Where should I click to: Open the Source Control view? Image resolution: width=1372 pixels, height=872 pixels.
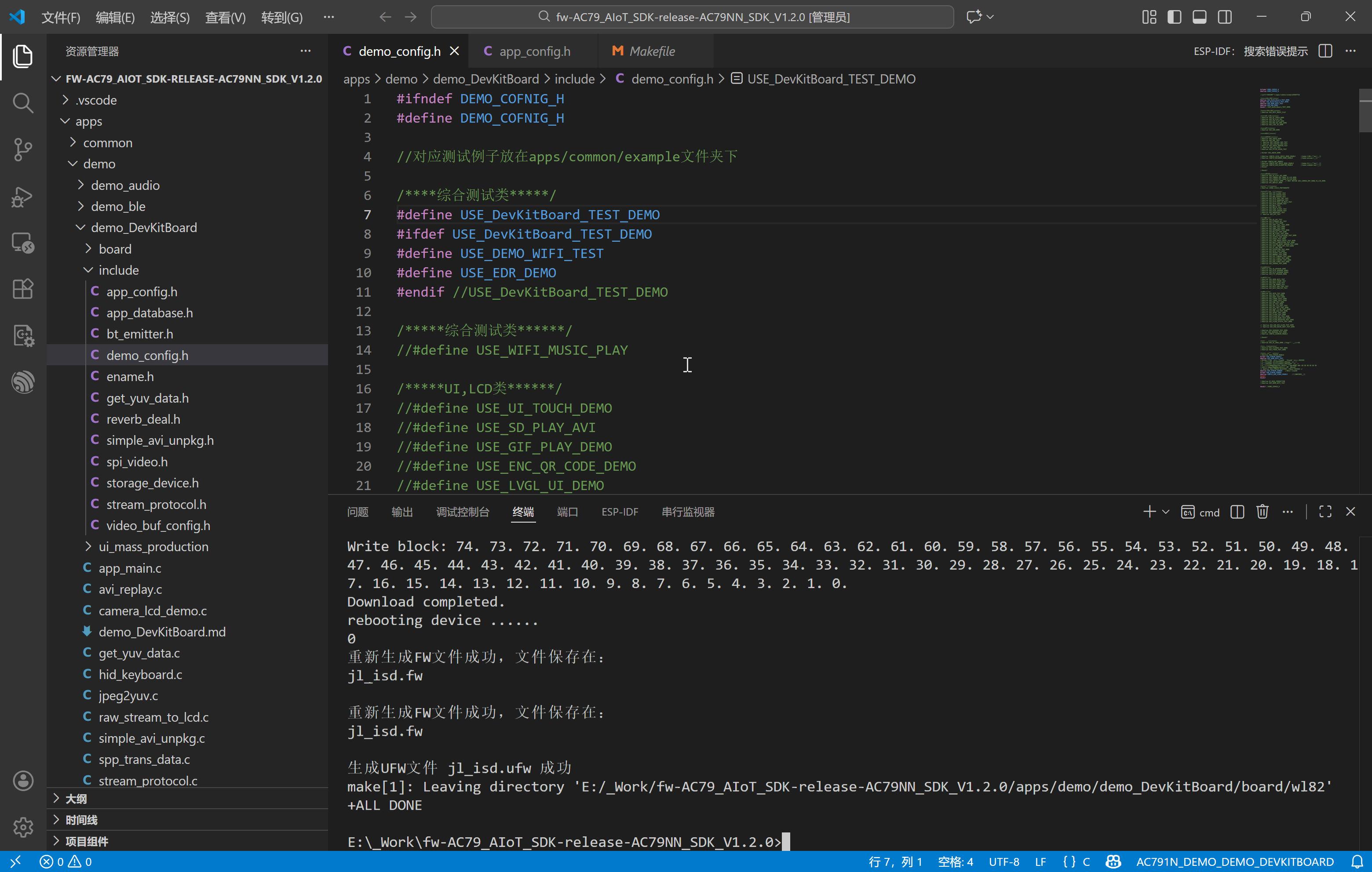coord(23,150)
